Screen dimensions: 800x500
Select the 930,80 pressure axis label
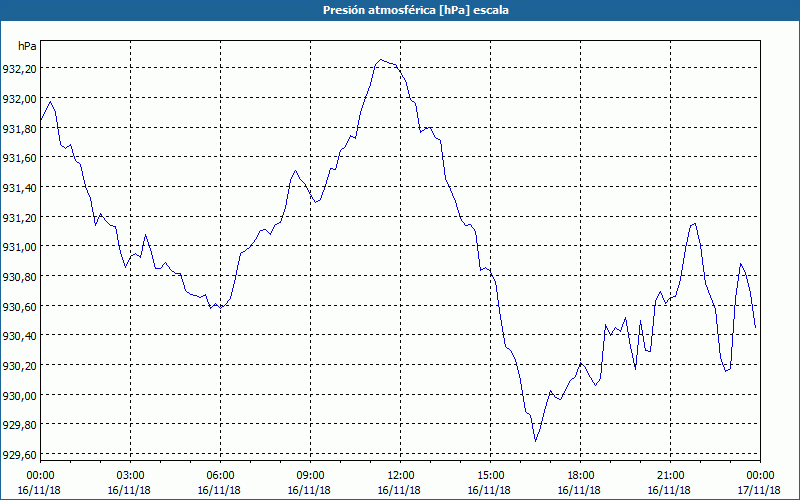click(x=19, y=277)
